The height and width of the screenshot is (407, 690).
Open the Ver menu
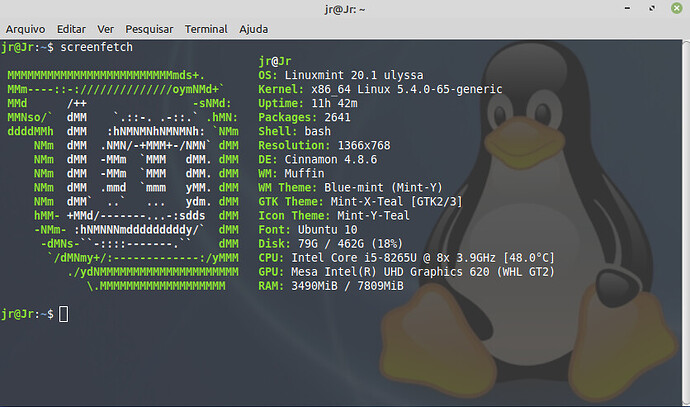click(x=106, y=29)
